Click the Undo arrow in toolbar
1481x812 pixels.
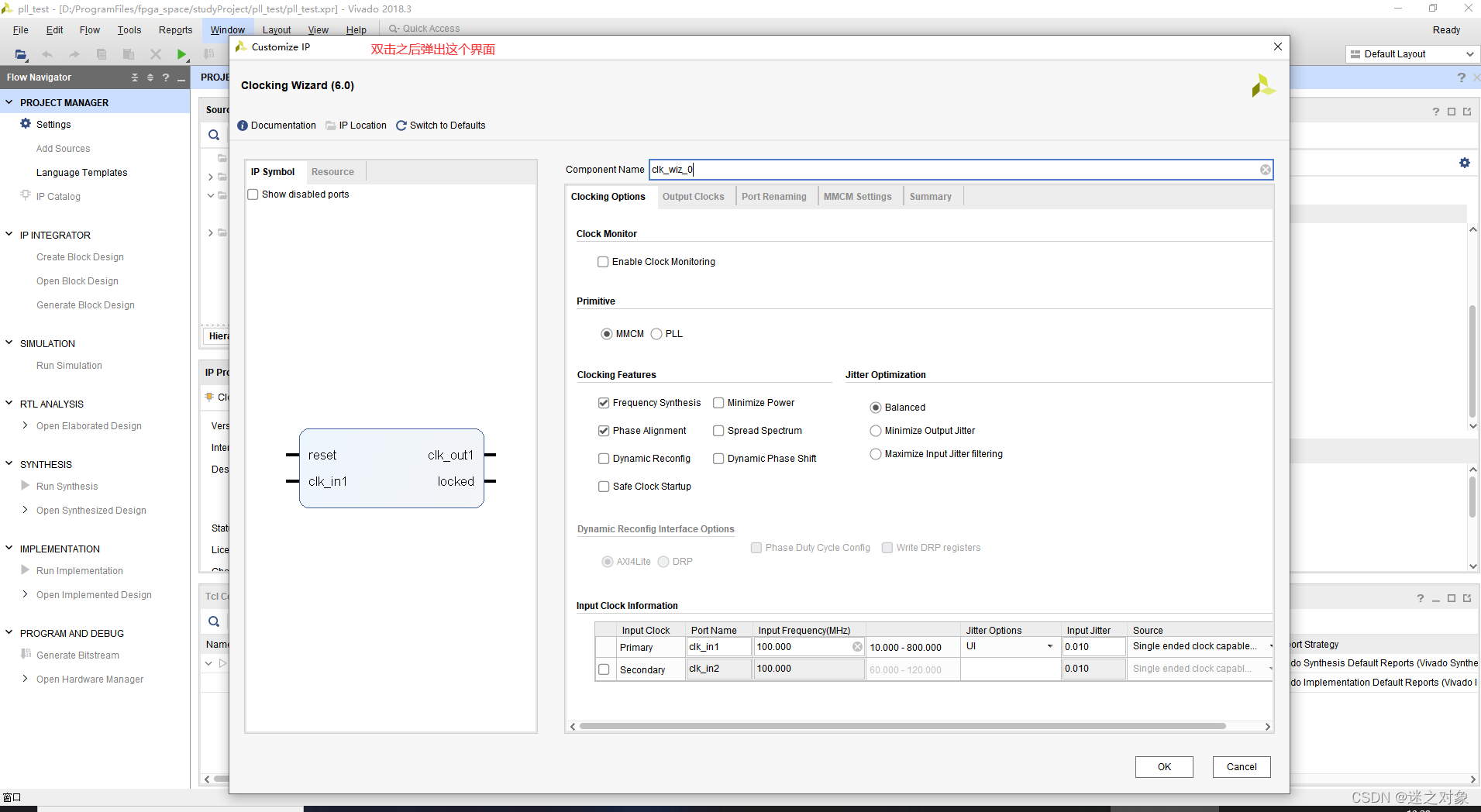click(x=47, y=54)
